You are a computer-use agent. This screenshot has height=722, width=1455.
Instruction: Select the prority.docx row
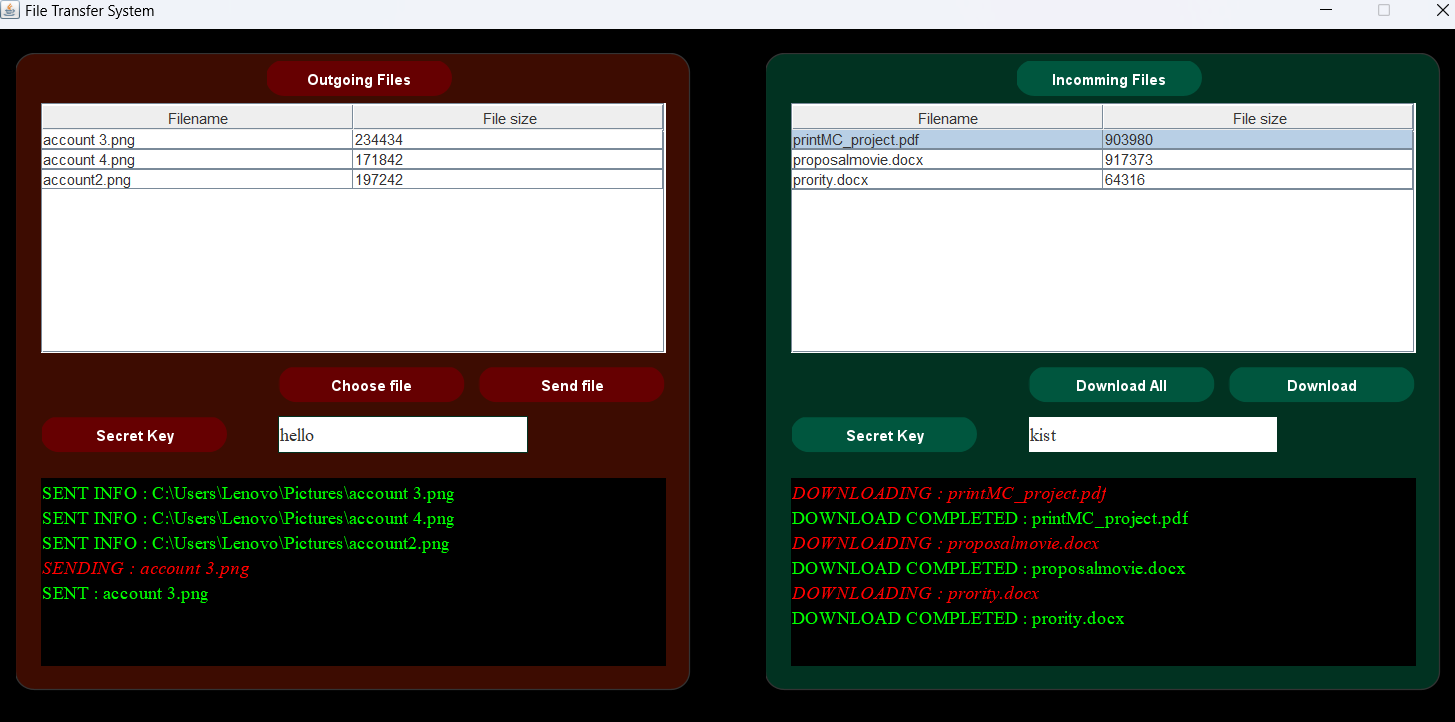[1103, 180]
